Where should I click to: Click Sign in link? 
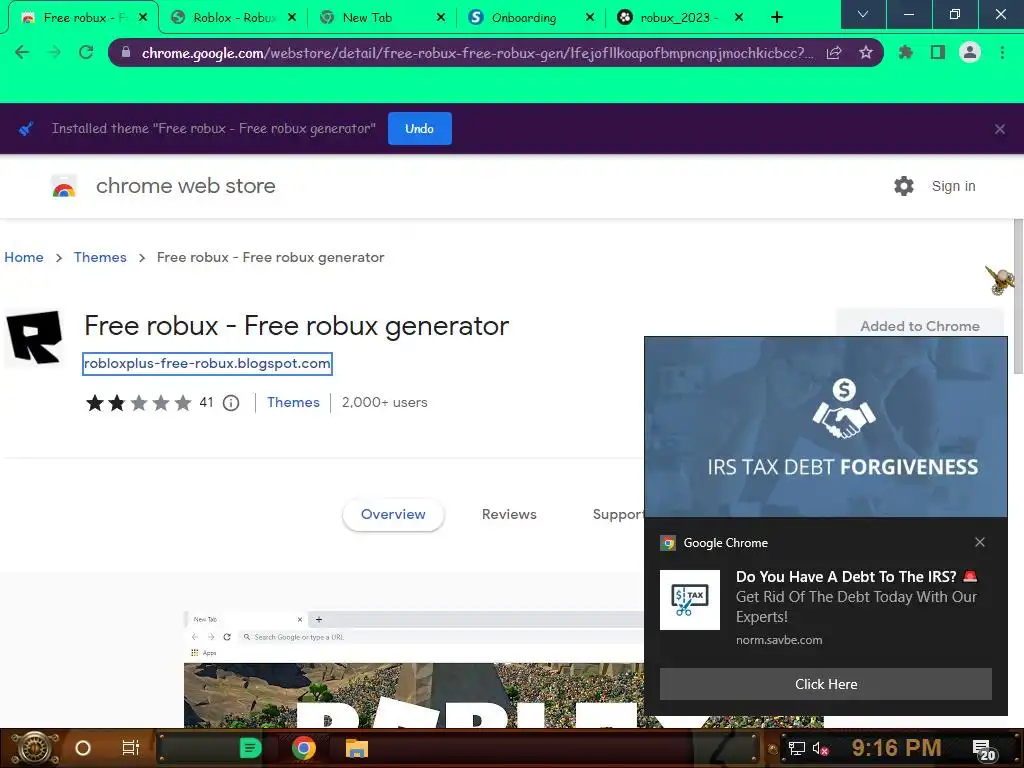click(953, 186)
